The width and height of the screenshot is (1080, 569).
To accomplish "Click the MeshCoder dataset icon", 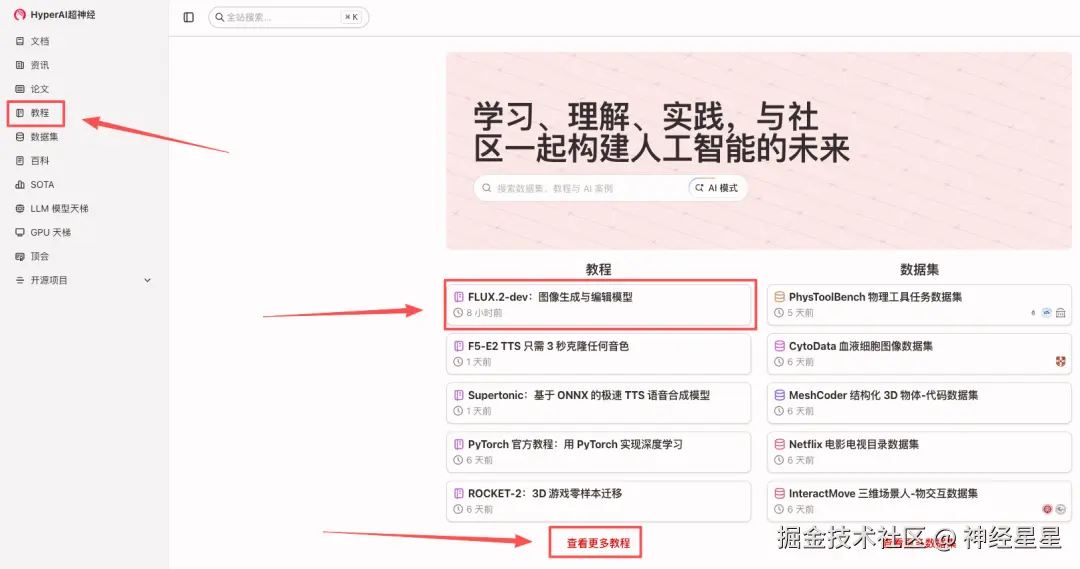I will [x=780, y=395].
